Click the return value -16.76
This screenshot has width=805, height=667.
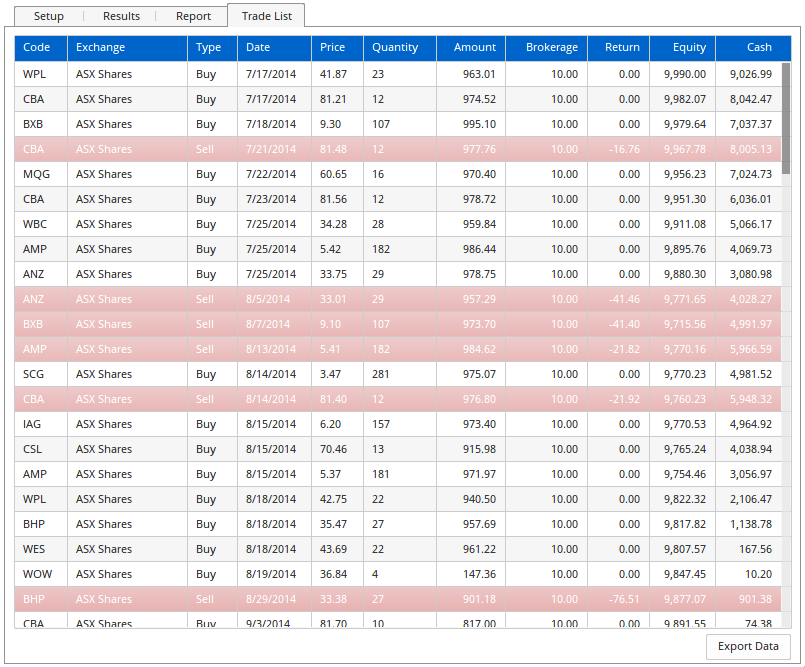click(624, 149)
